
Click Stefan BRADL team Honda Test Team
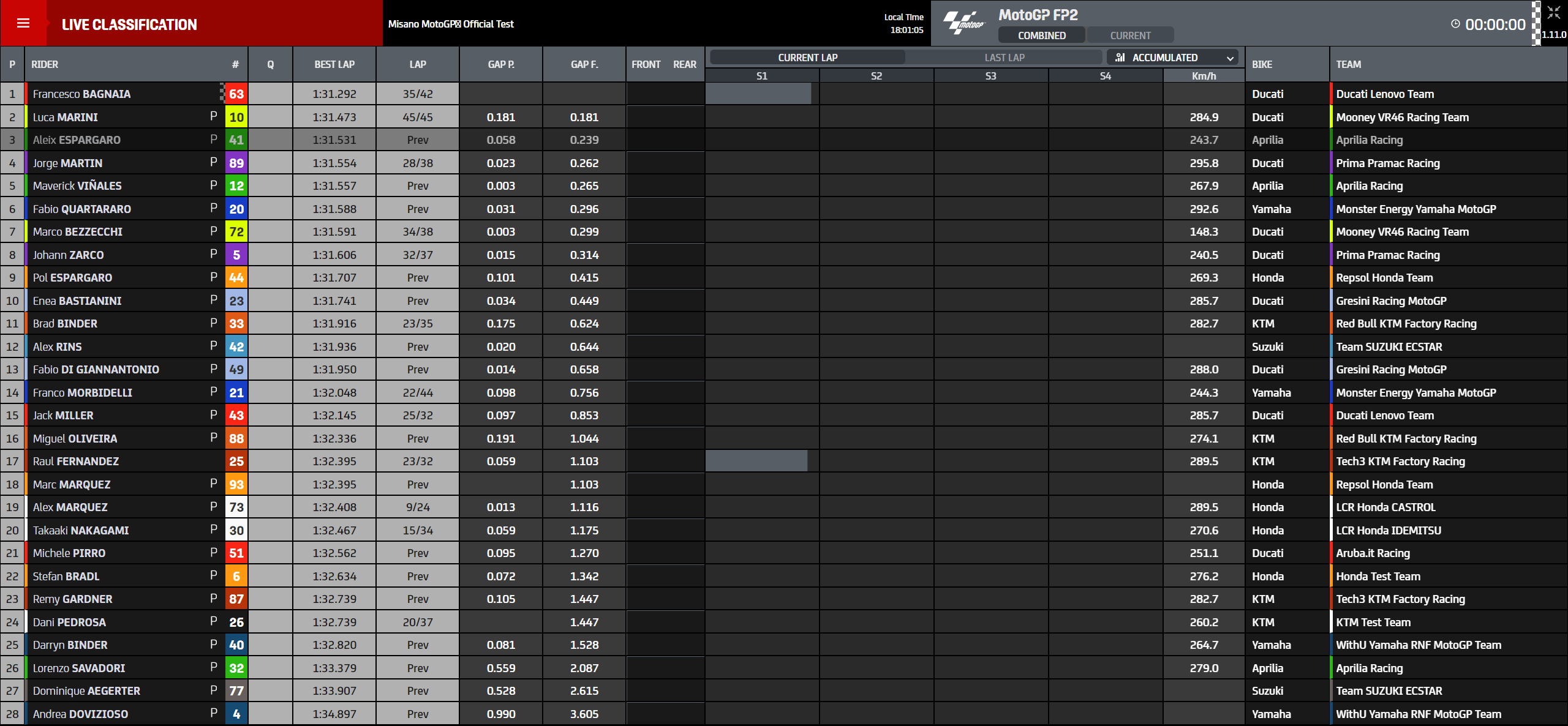(1378, 576)
